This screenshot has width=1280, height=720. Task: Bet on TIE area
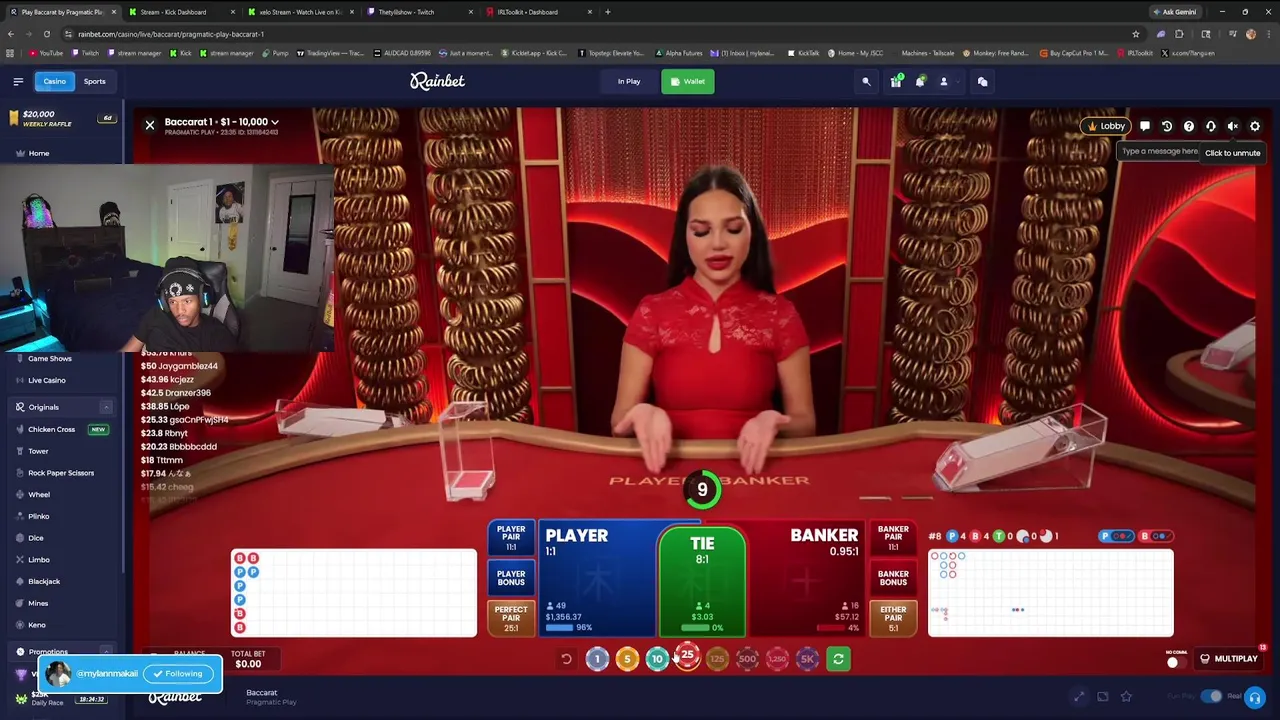pos(702,581)
